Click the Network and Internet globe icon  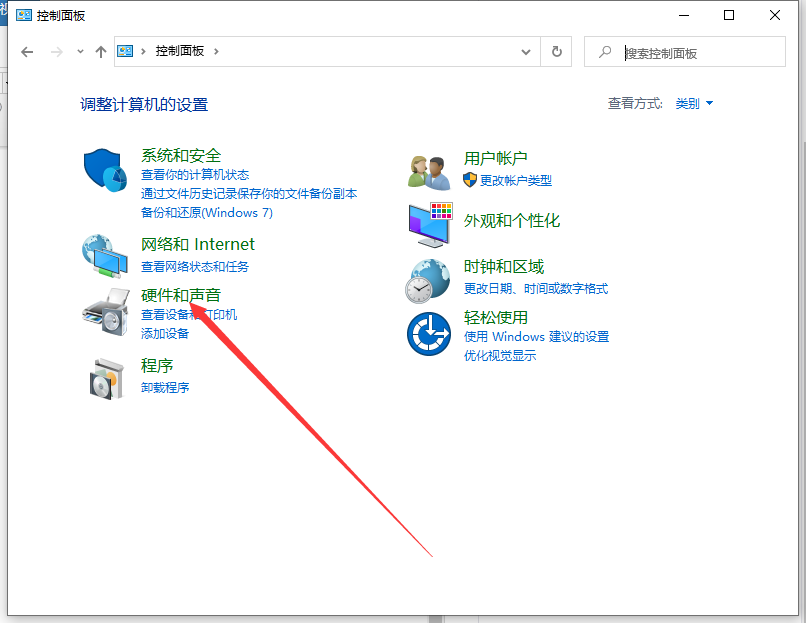click(105, 256)
